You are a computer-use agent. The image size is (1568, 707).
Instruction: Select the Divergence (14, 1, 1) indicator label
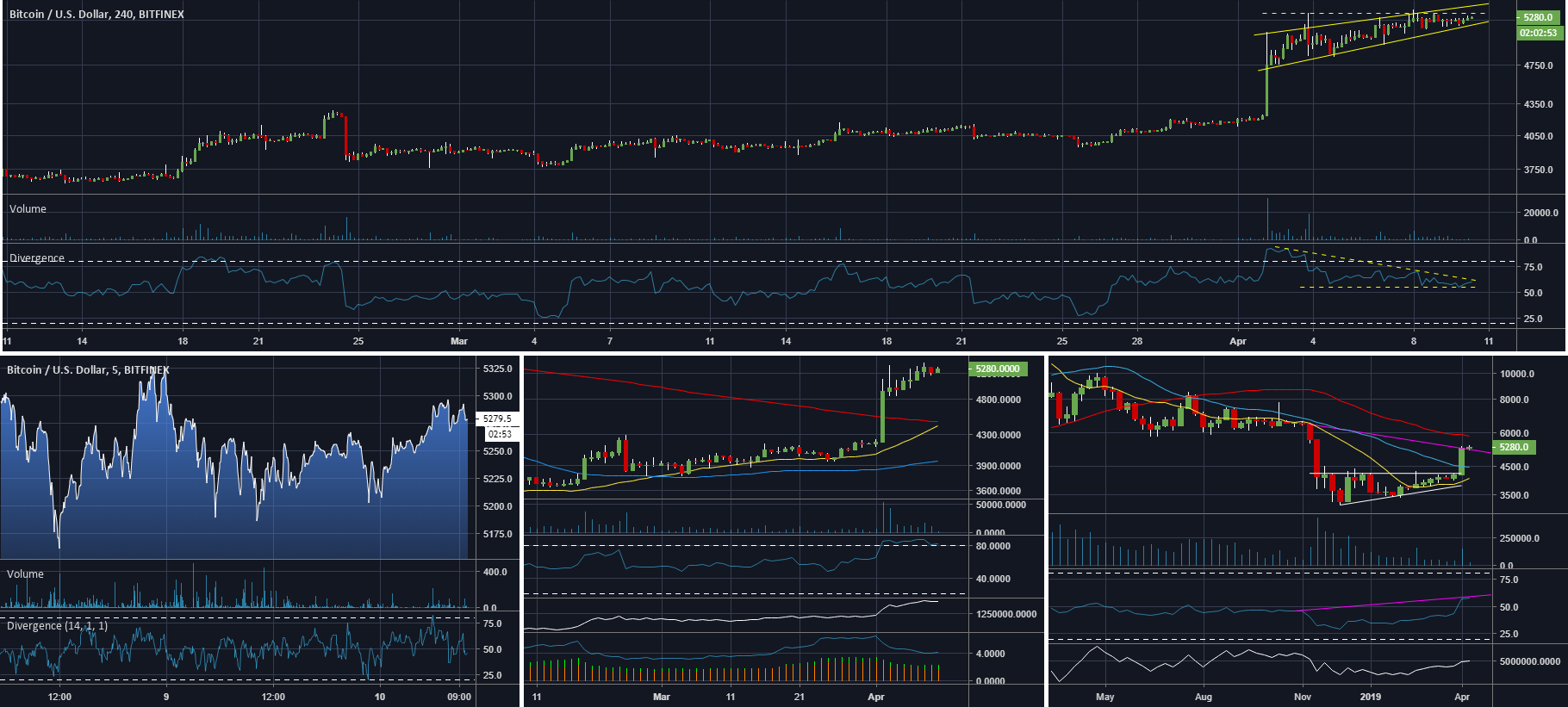click(x=57, y=625)
